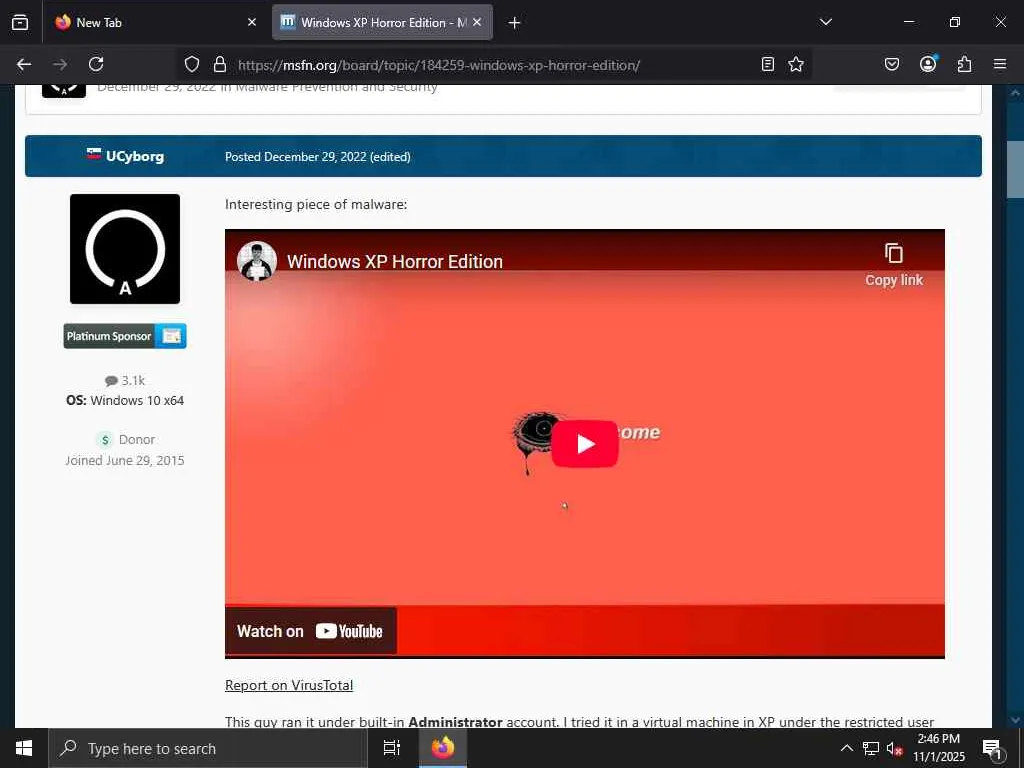
Task: Open the Firefox application menu
Action: click(x=1000, y=64)
